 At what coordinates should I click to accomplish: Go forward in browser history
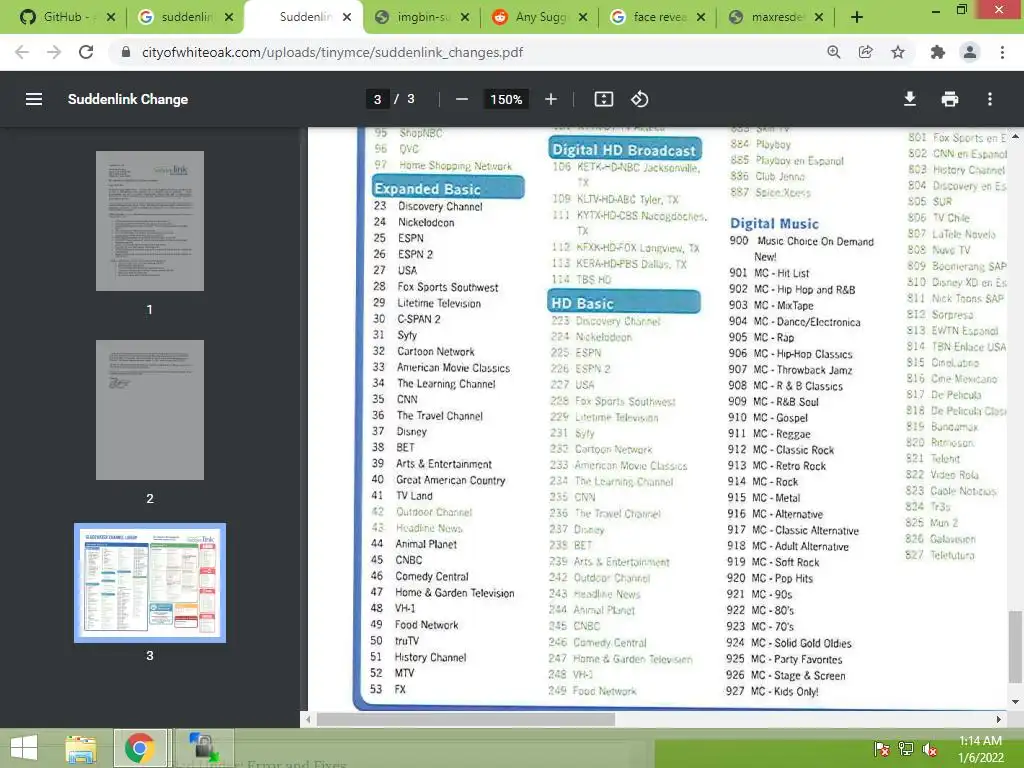coord(54,52)
